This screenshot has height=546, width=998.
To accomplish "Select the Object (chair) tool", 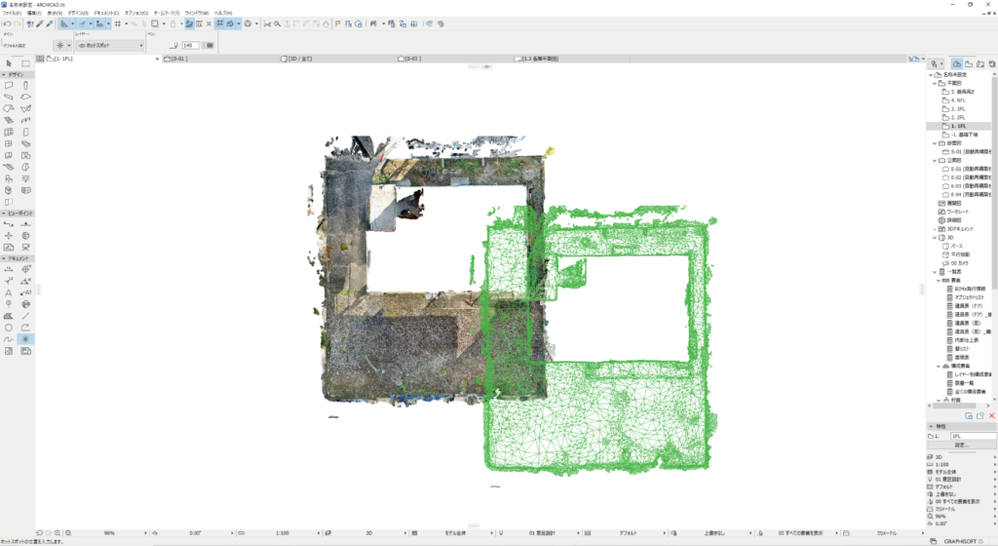I will (9, 179).
